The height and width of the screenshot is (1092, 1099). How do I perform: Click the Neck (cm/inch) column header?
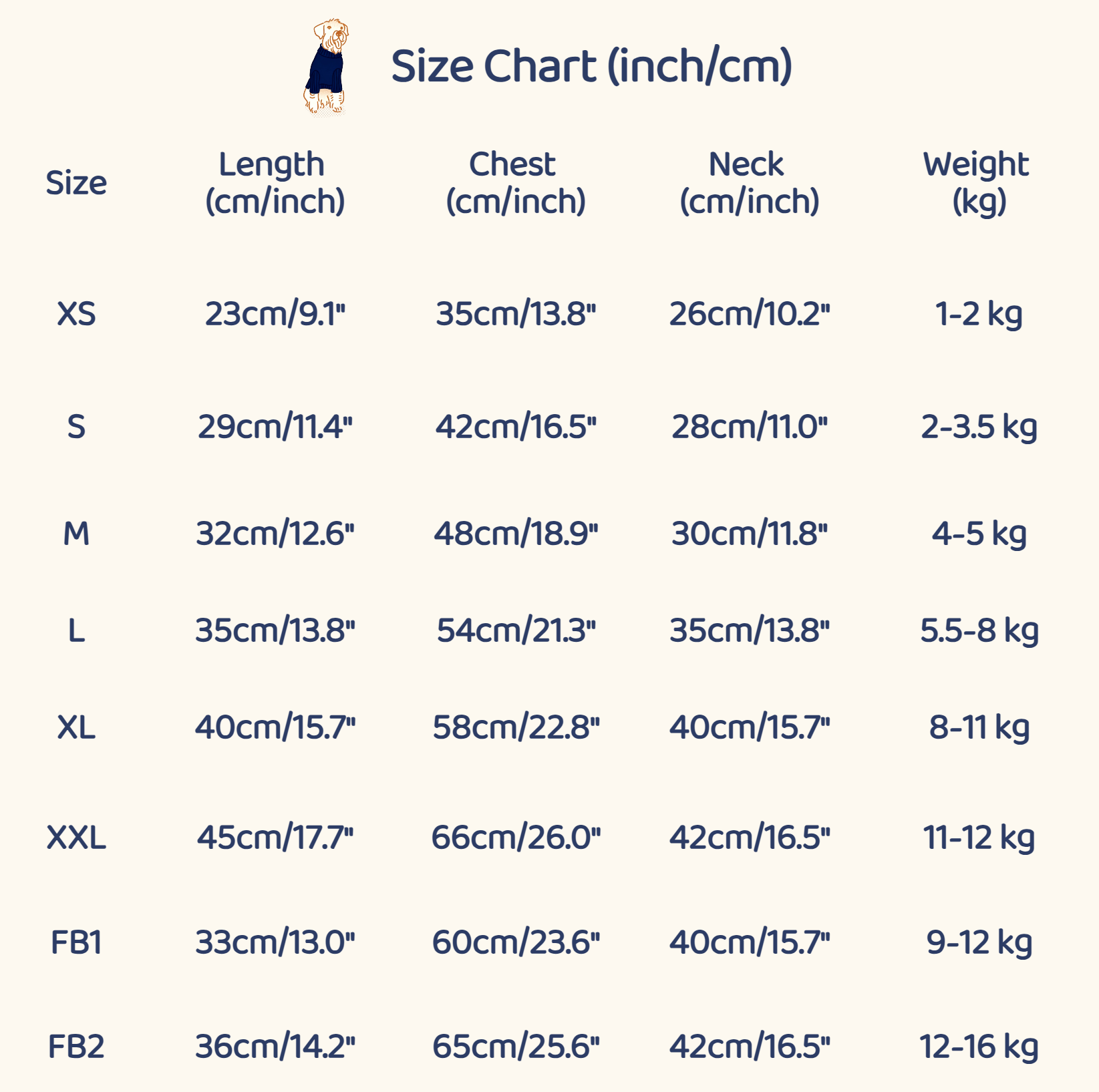click(x=749, y=183)
